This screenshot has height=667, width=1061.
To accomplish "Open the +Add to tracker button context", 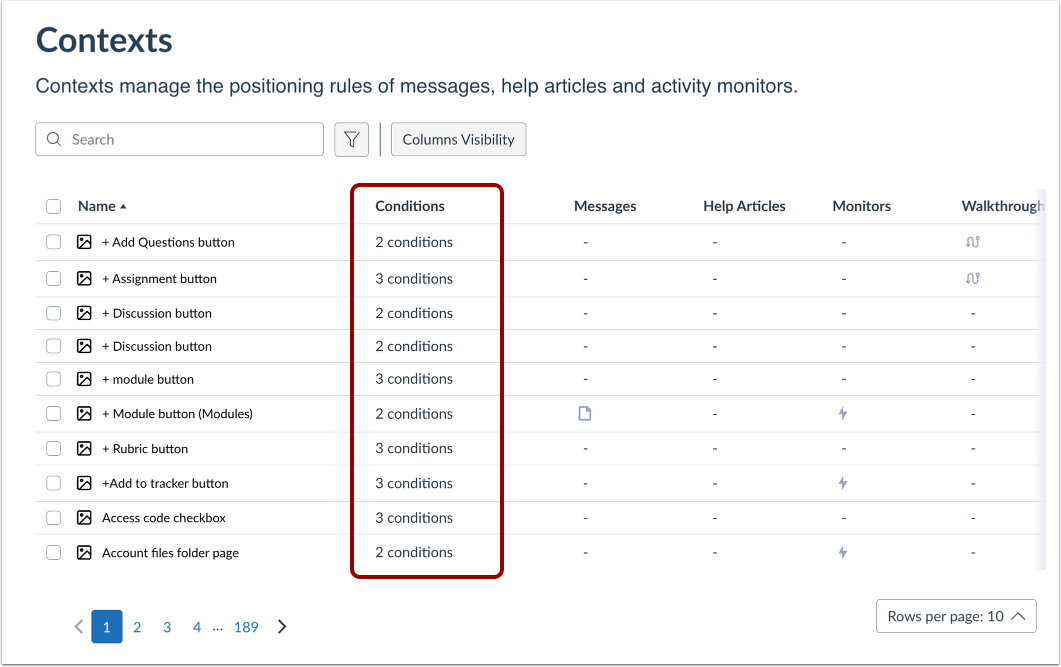I will click(x=165, y=483).
